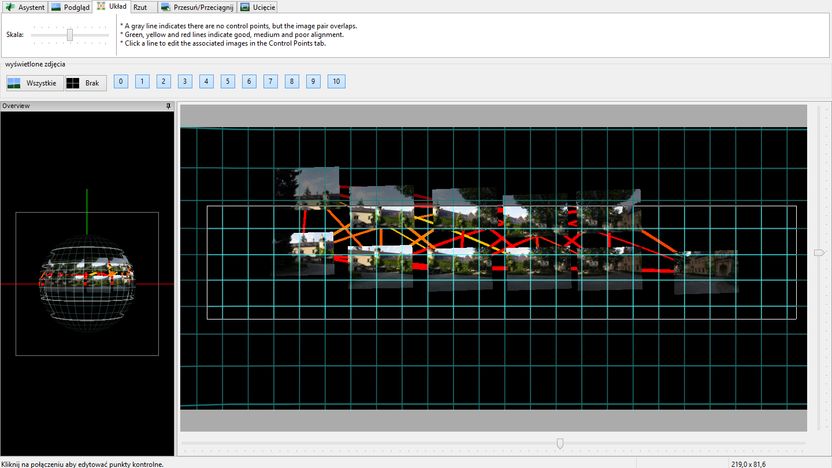Switch to the Asystent tab

(25, 7)
